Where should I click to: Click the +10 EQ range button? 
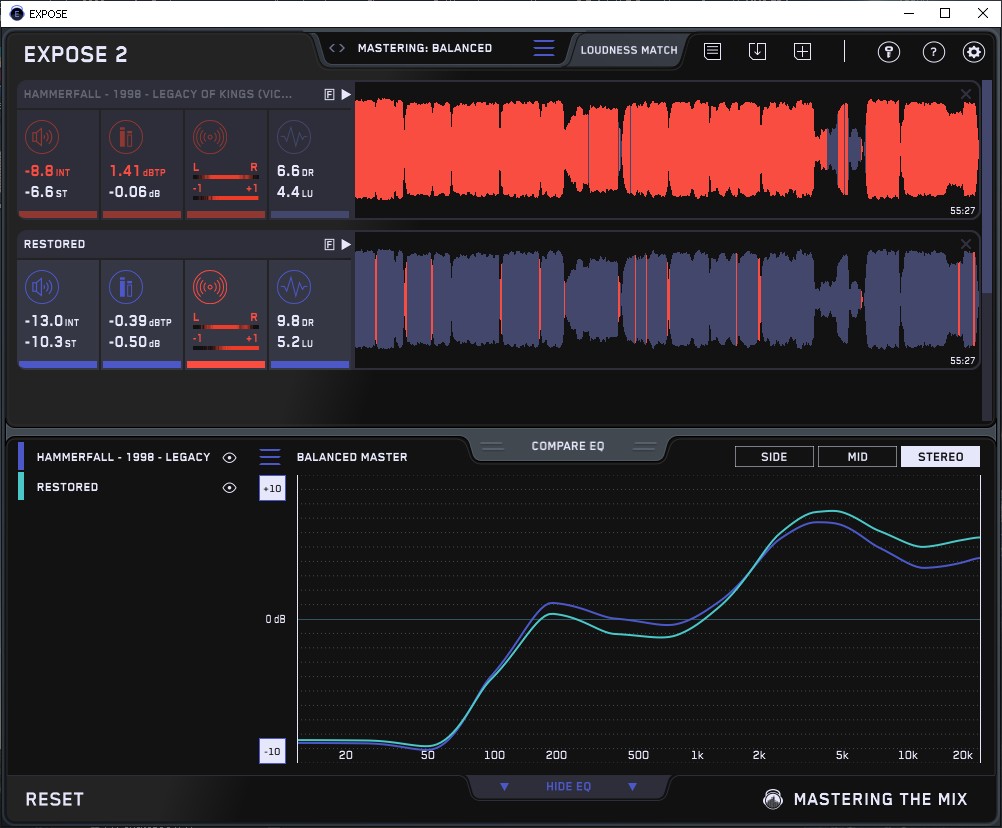(x=271, y=489)
